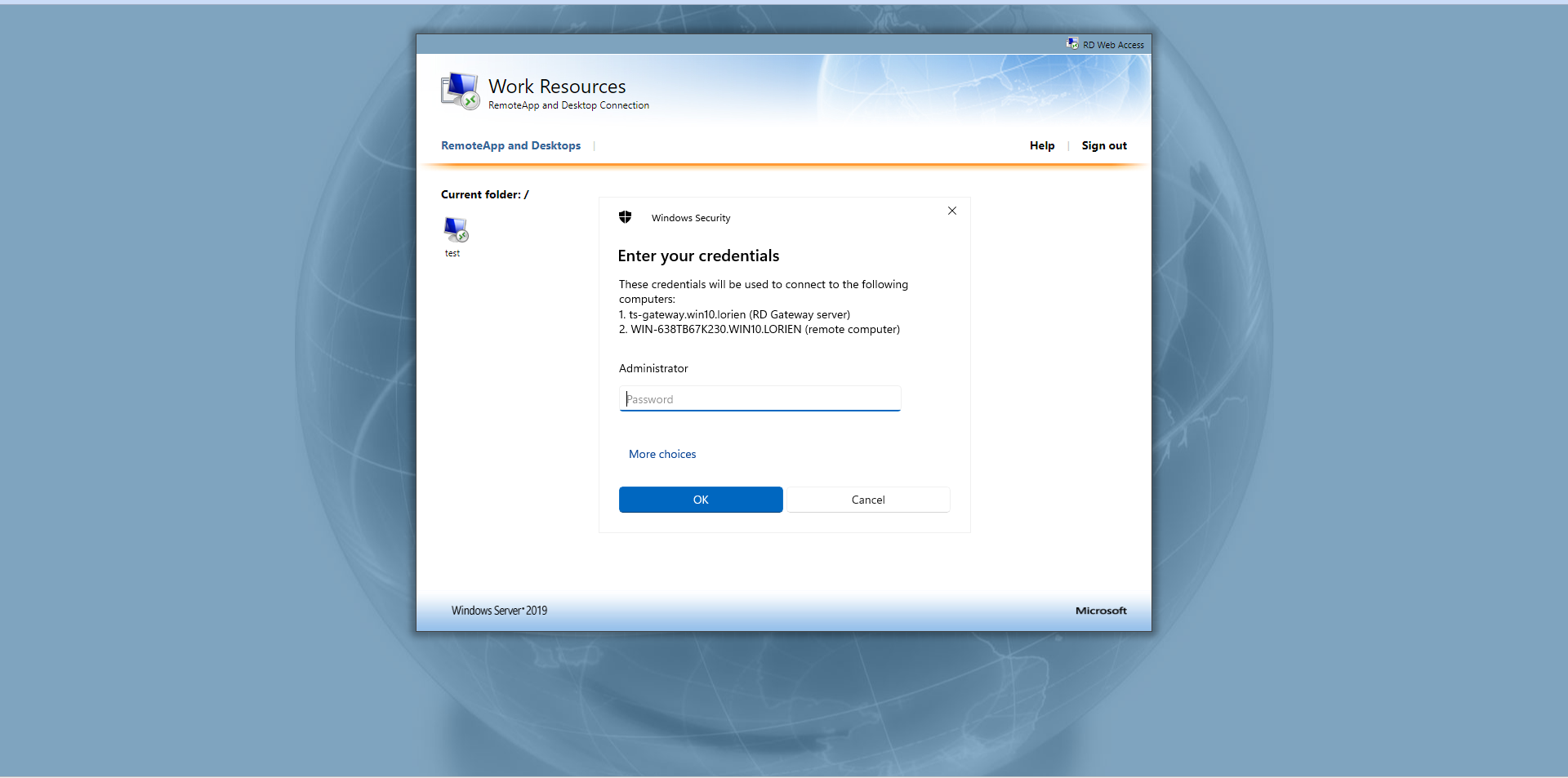Cancel the Enter your credentials dialog
The width and height of the screenshot is (1568, 778).
pyautogui.click(x=867, y=499)
